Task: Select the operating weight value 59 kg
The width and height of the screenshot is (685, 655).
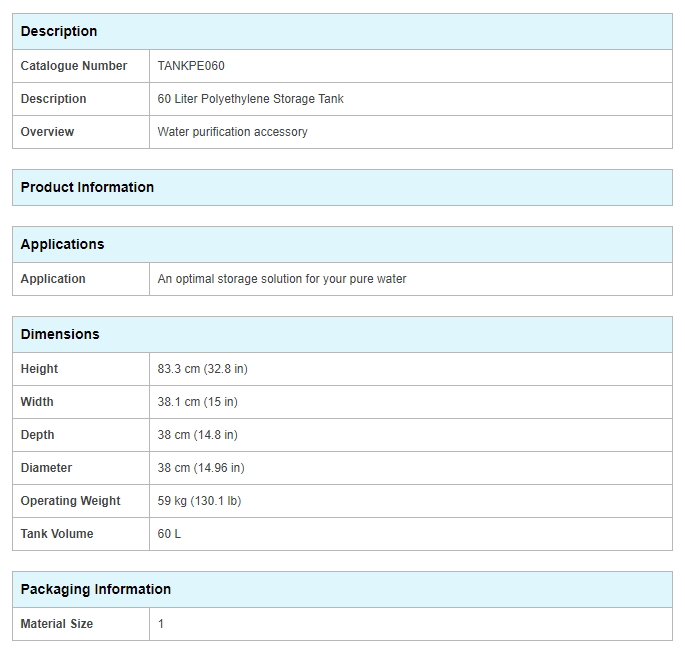Action: pyautogui.click(x=199, y=501)
